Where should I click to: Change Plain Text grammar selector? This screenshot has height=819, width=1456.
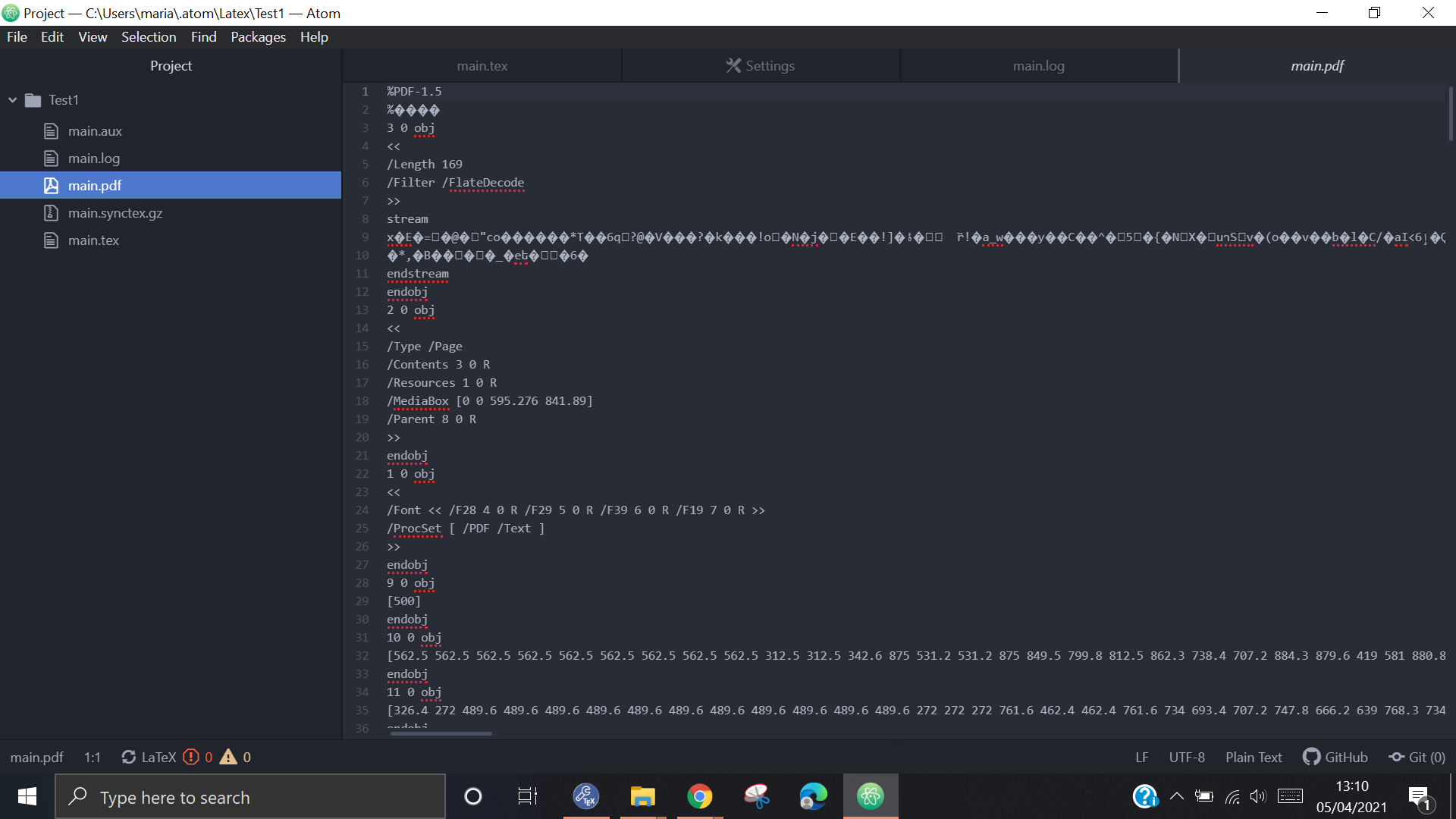[x=1254, y=757]
